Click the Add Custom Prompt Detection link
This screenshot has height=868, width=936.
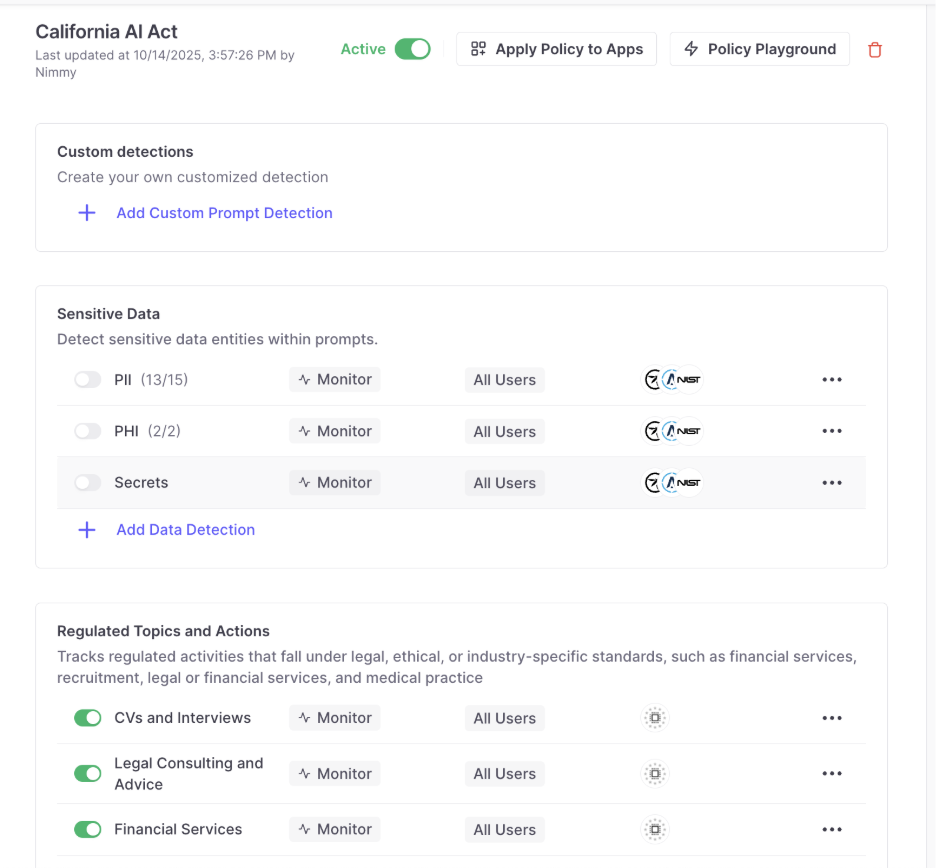[224, 213]
